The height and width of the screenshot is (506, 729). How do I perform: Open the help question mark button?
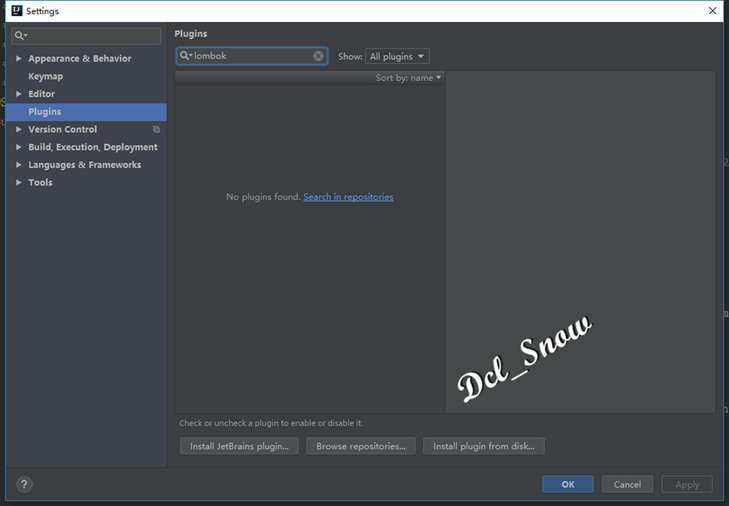coord(24,484)
